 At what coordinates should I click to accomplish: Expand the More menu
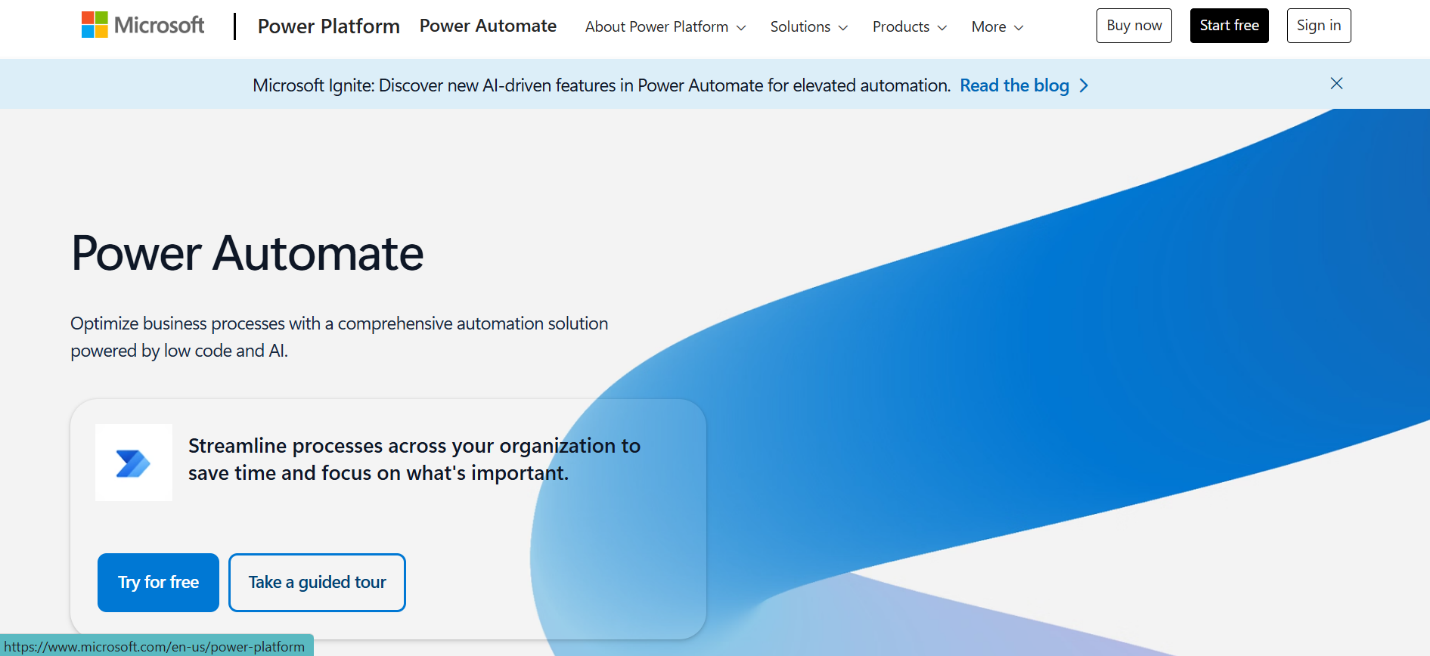click(997, 27)
